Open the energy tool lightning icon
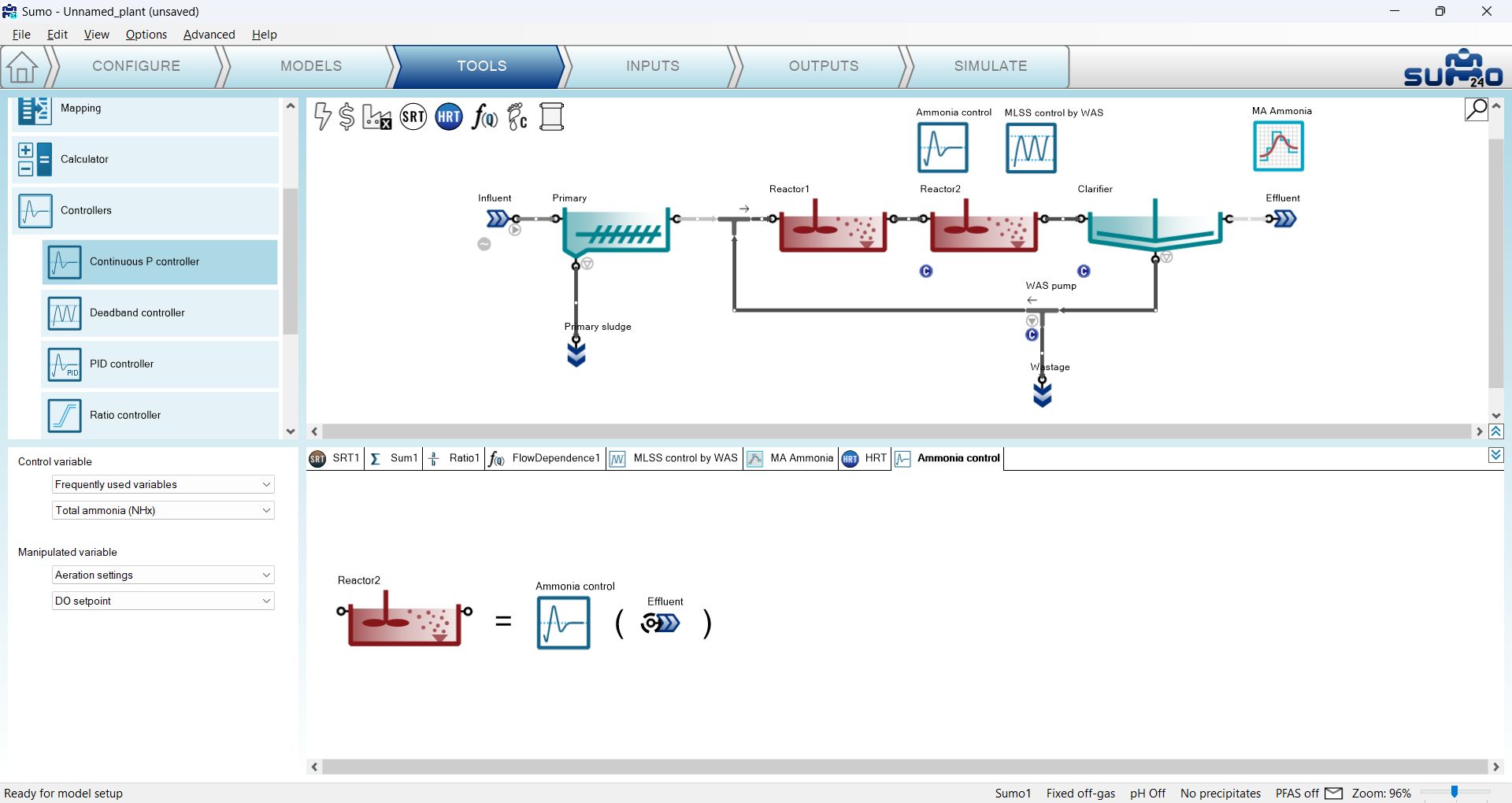This screenshot has width=1512, height=803. pos(322,117)
